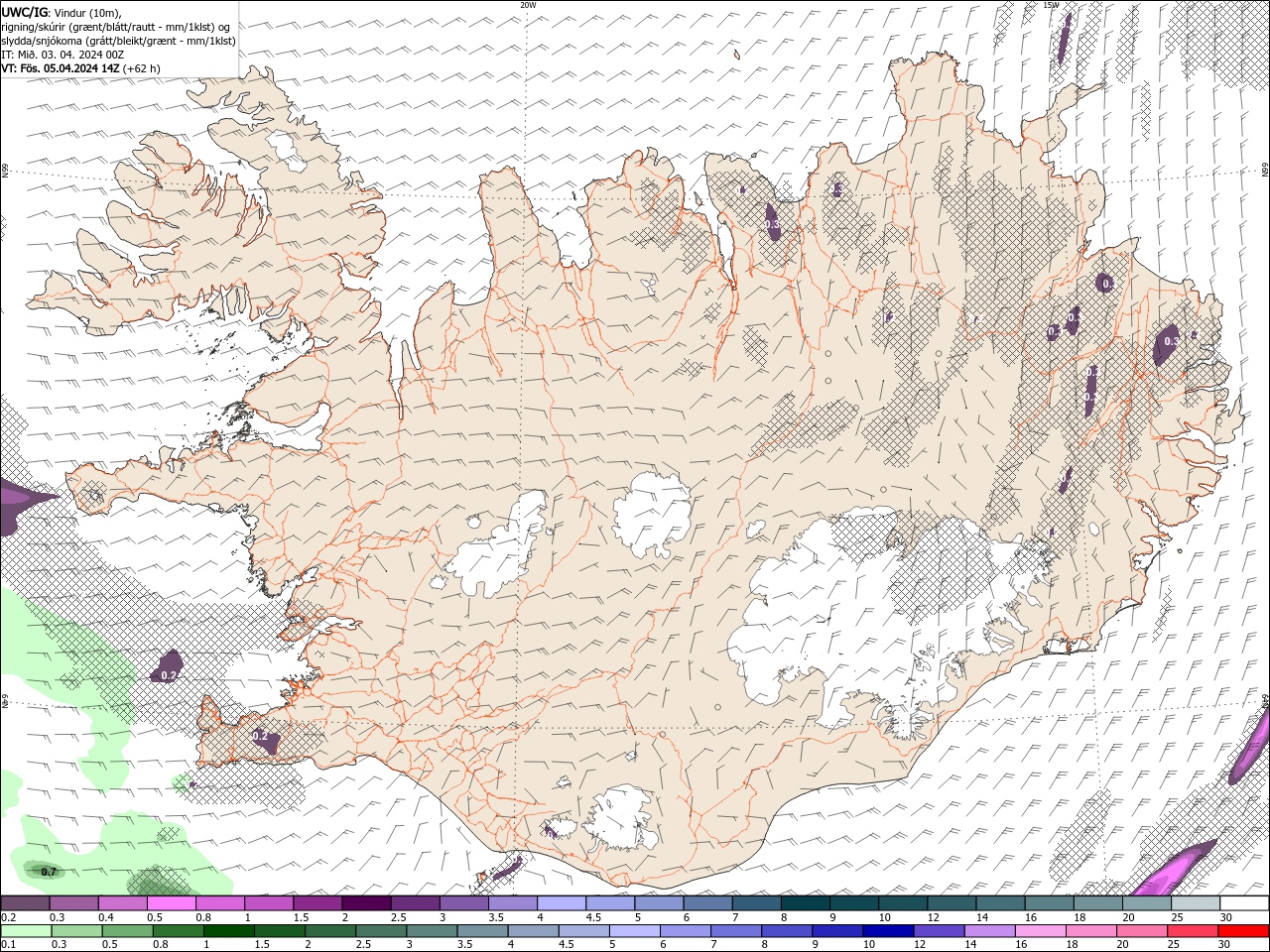The width and height of the screenshot is (1270, 952).
Task: Select the bright red 30 swatch, lower legend row
Action: 1243,931
